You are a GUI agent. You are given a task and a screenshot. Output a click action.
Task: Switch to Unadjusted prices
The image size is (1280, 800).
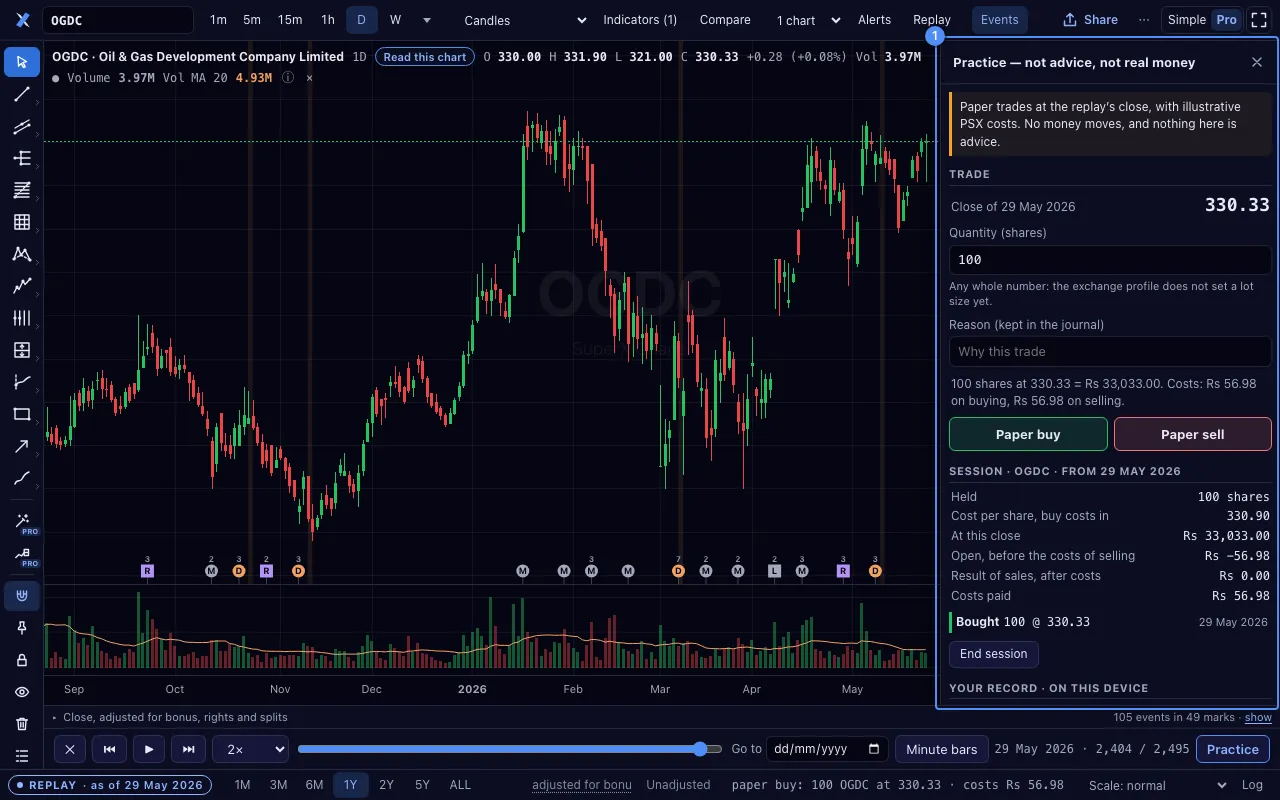click(678, 785)
